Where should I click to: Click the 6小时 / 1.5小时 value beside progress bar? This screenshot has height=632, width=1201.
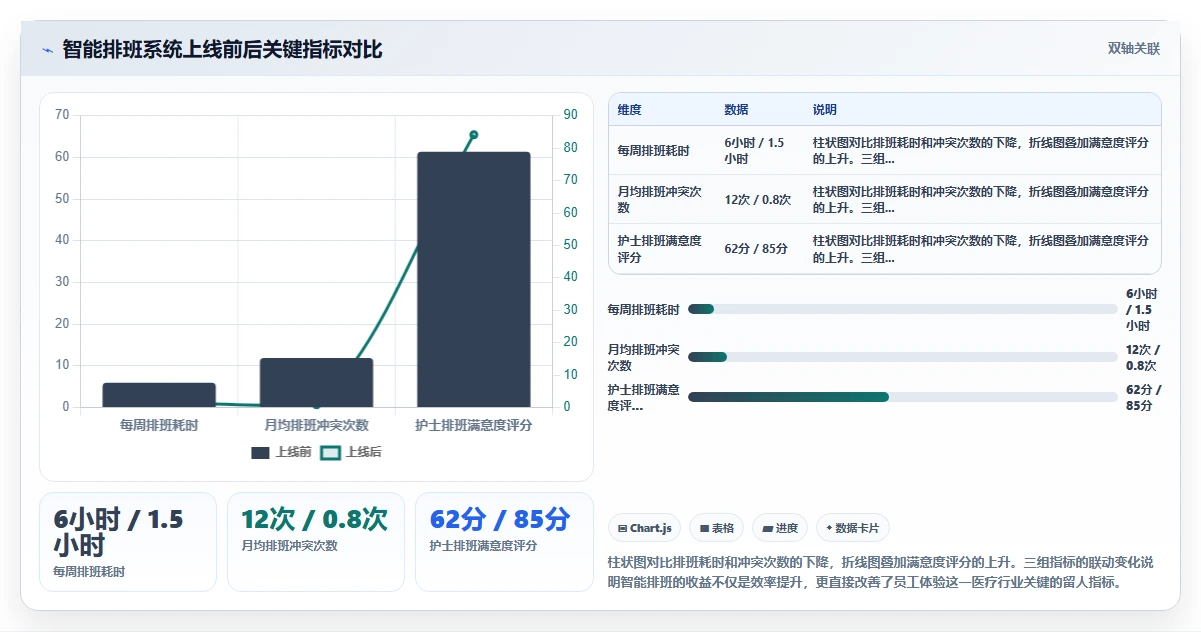click(x=1141, y=310)
